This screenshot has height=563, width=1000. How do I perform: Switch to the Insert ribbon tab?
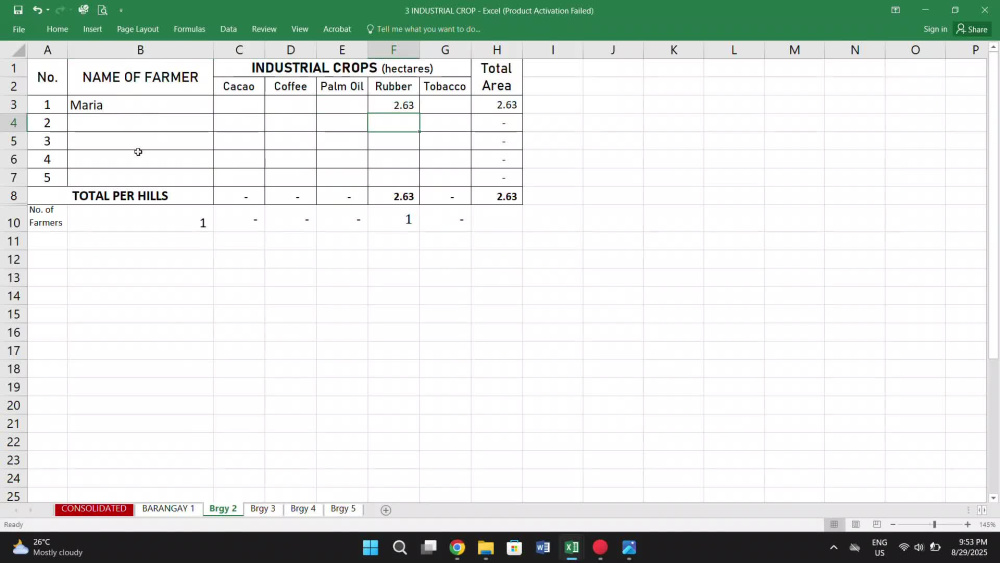92,29
